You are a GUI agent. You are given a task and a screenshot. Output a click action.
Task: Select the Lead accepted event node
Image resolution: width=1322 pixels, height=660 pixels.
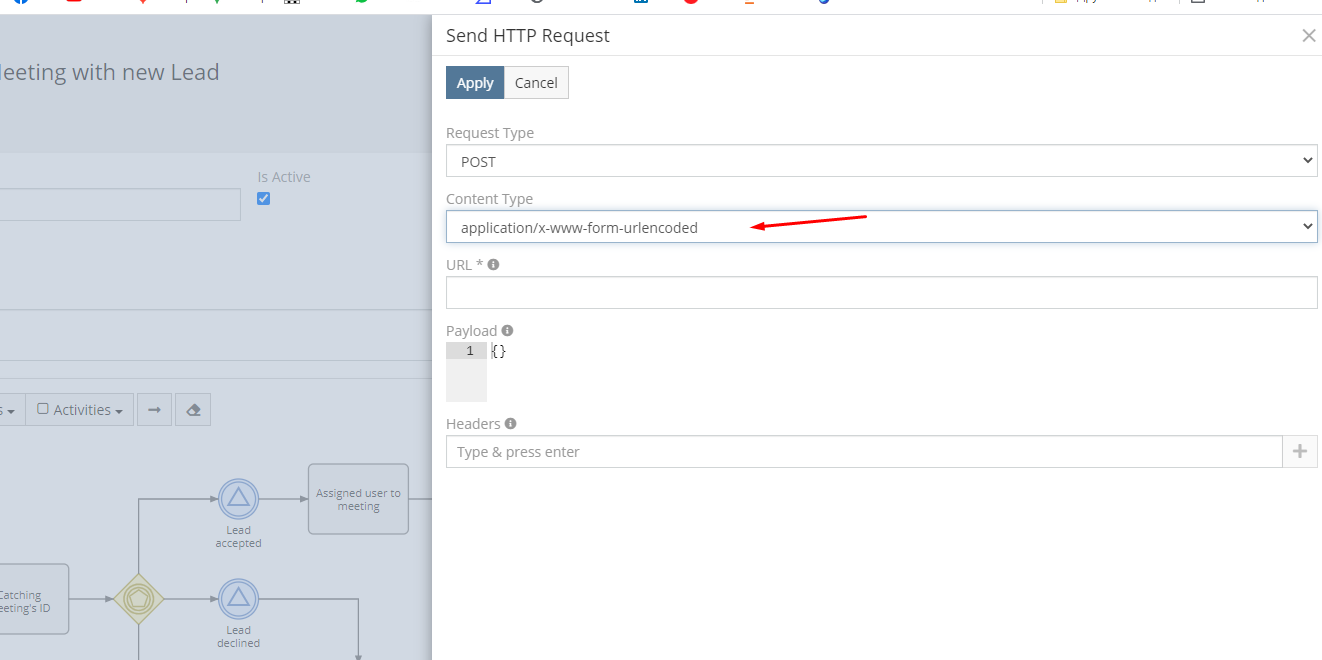pyautogui.click(x=238, y=498)
